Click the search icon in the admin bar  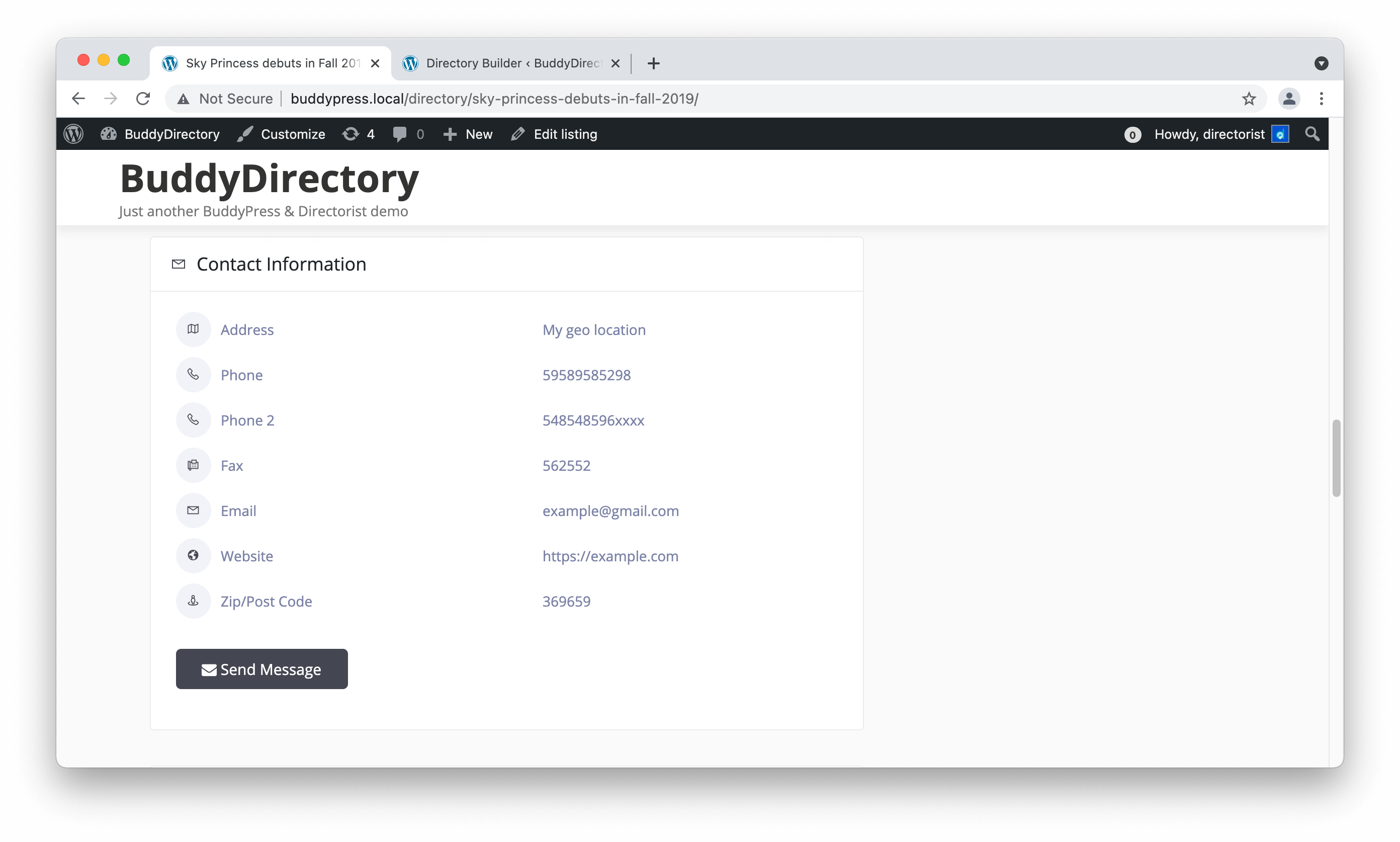point(1312,134)
